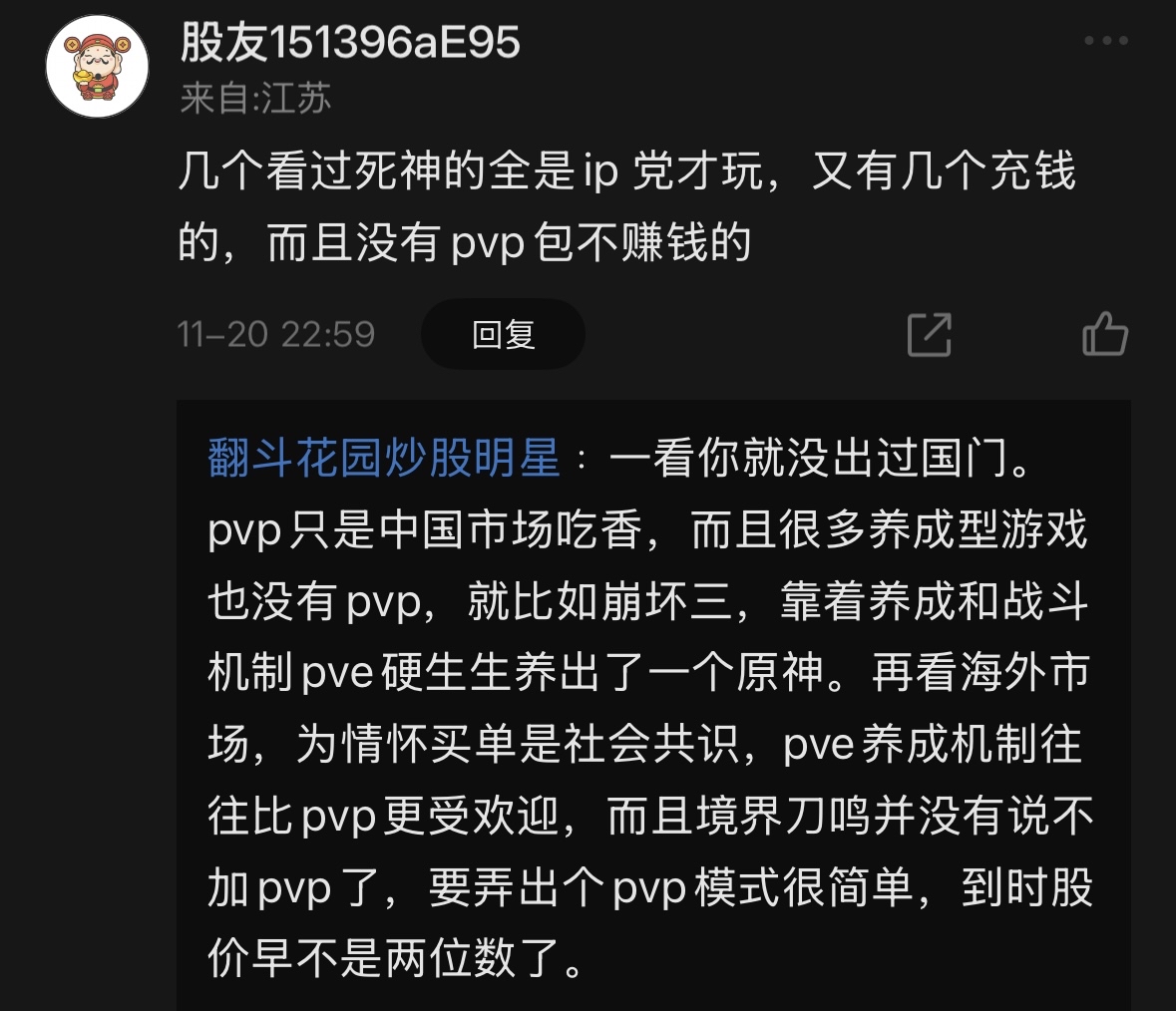
Task: Select comment line 而且没有 pvp 包不赚钱的
Action: coord(509,242)
